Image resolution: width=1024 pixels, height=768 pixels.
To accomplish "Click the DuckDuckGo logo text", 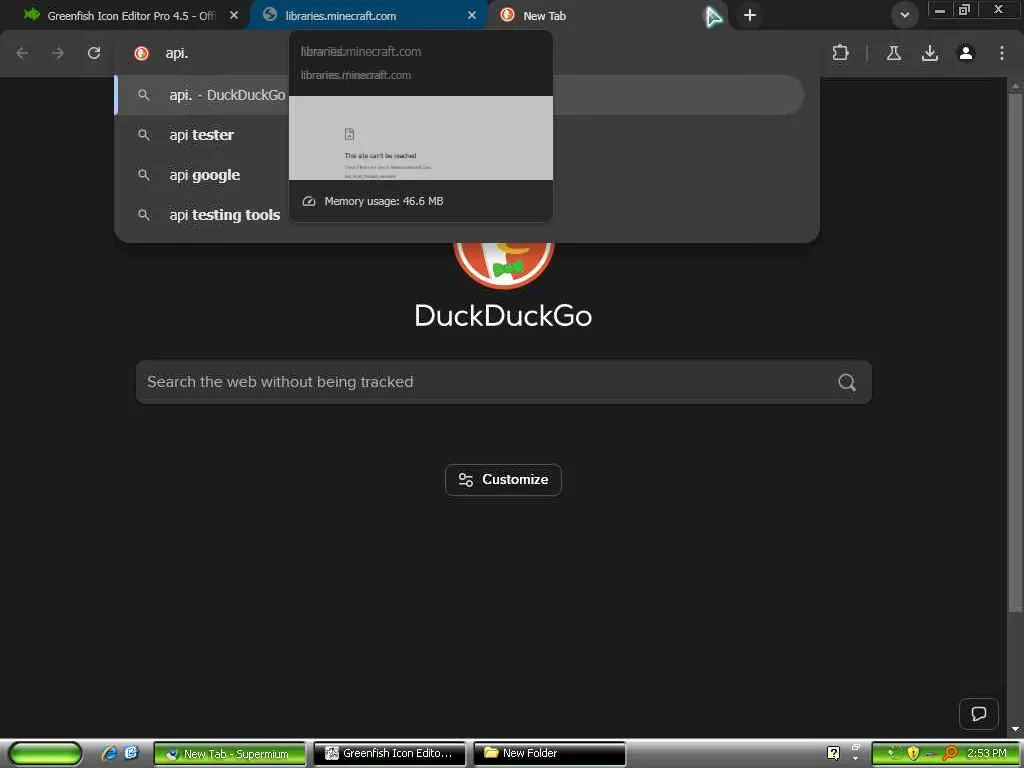I will 504,316.
